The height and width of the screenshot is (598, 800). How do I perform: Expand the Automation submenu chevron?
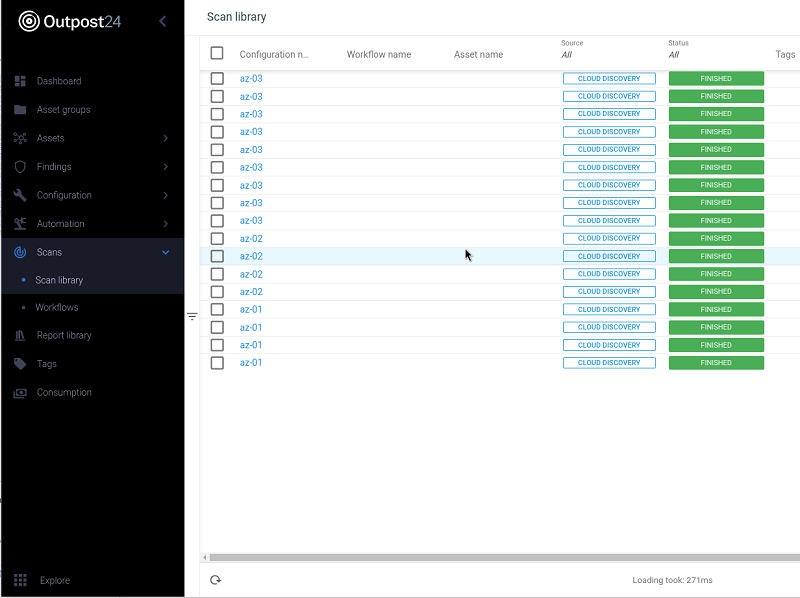pyautogui.click(x=165, y=223)
